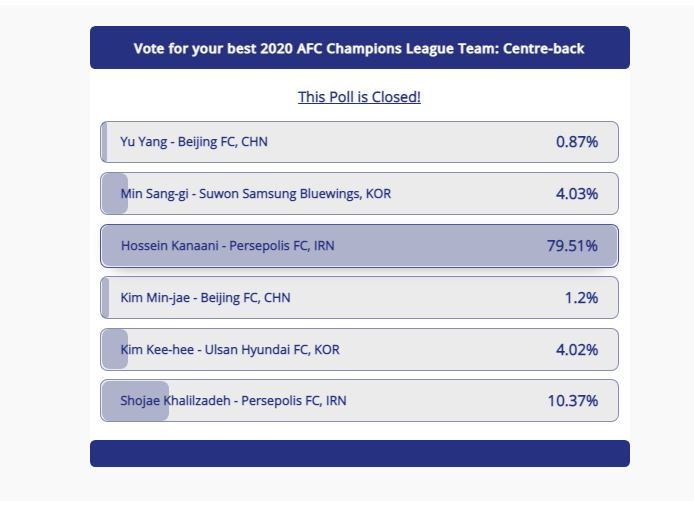This screenshot has width=694, height=513.
Task: Click Kim Min-jae's thin progress bar sliver
Action: (x=105, y=298)
